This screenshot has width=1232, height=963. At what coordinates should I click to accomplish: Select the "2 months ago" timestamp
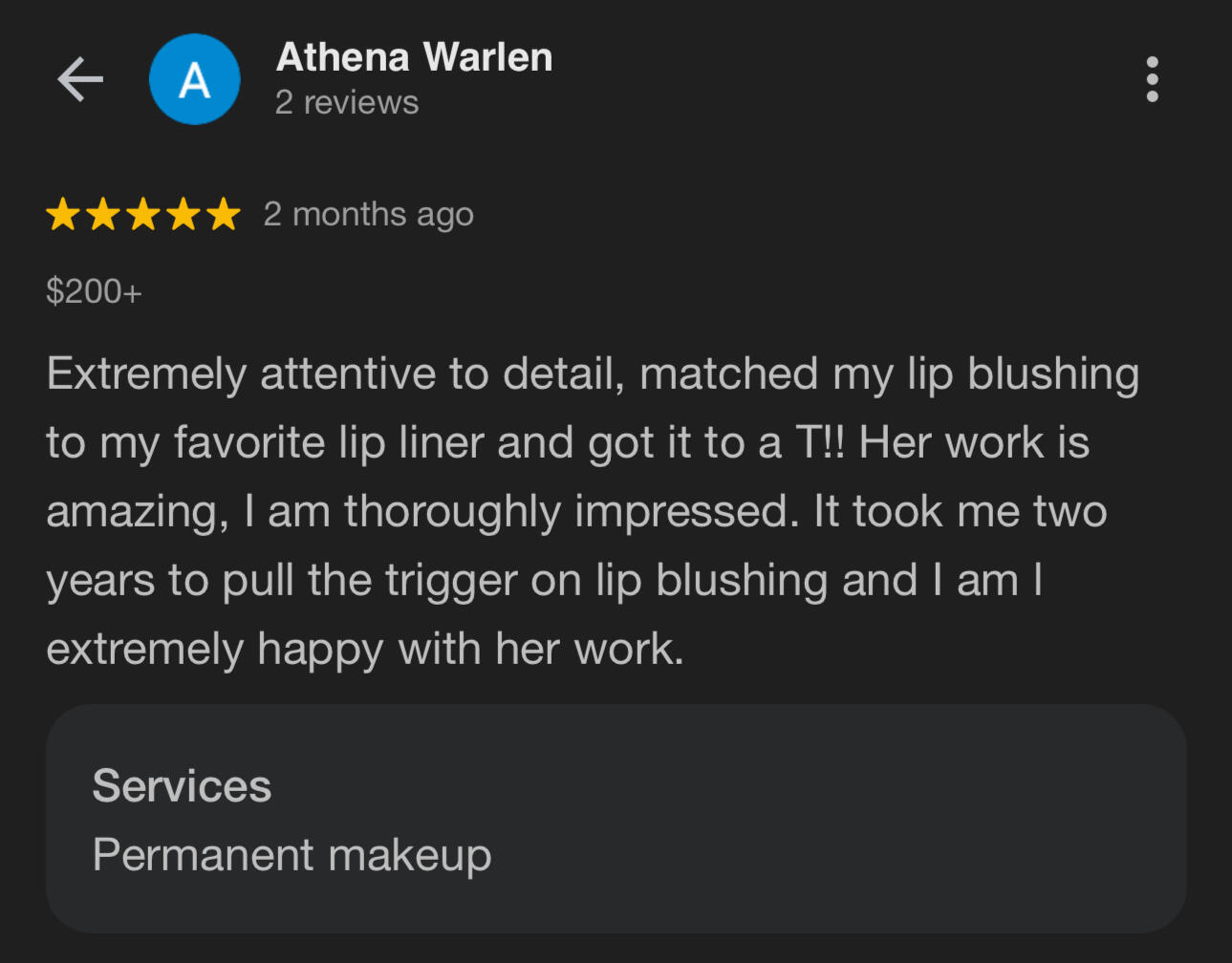point(368,214)
